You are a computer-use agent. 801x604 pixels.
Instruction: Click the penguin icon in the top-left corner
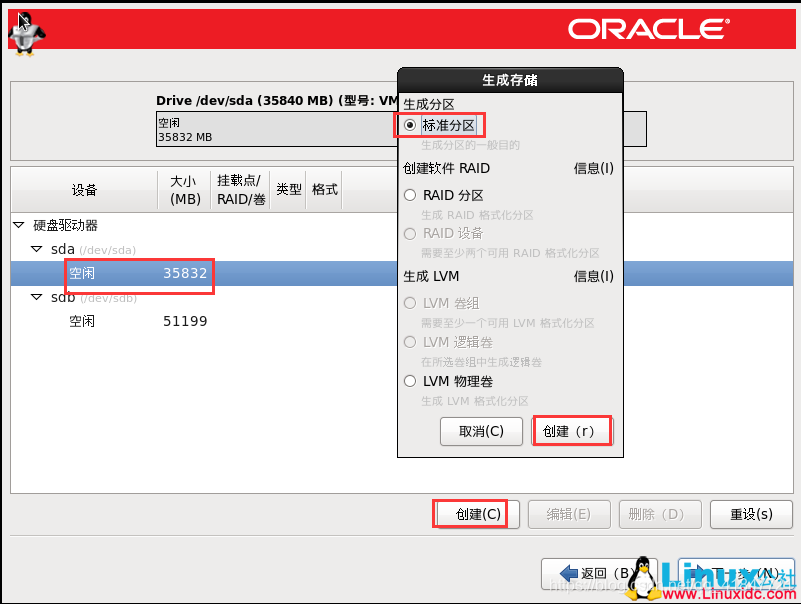pyautogui.click(x=26, y=32)
